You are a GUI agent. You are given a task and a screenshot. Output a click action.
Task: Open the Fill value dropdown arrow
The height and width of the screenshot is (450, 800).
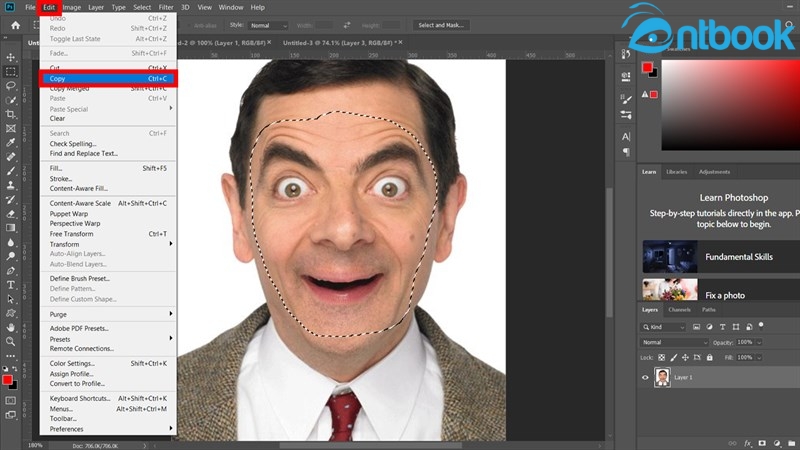[x=759, y=358]
